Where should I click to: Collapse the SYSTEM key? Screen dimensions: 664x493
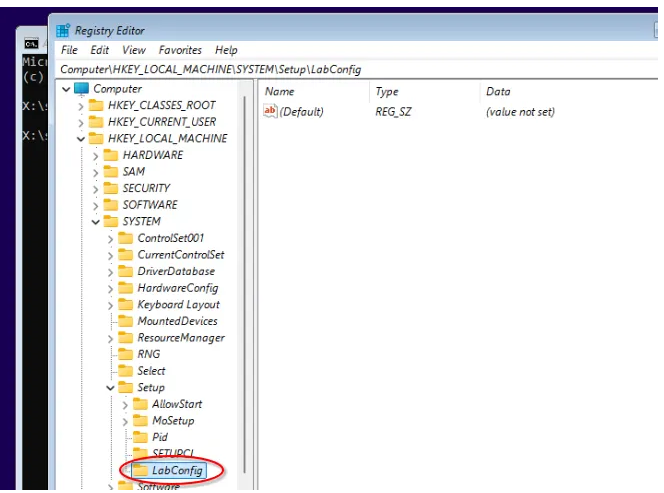pos(96,221)
